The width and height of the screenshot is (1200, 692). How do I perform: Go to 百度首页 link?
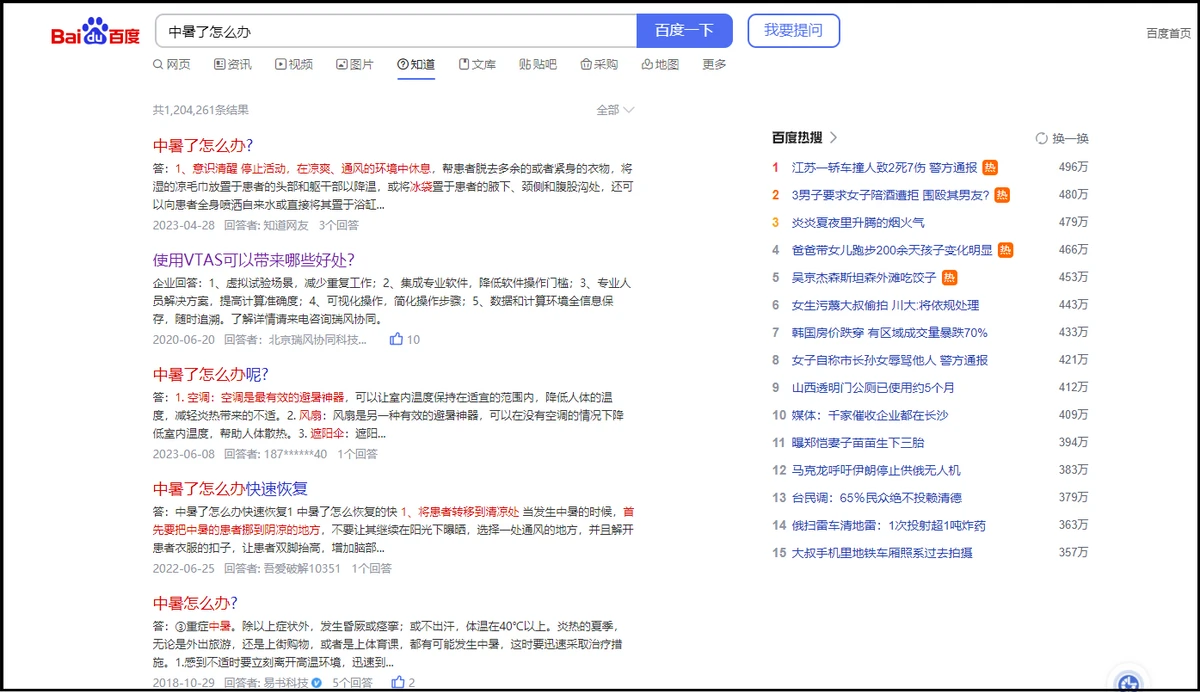(1169, 34)
